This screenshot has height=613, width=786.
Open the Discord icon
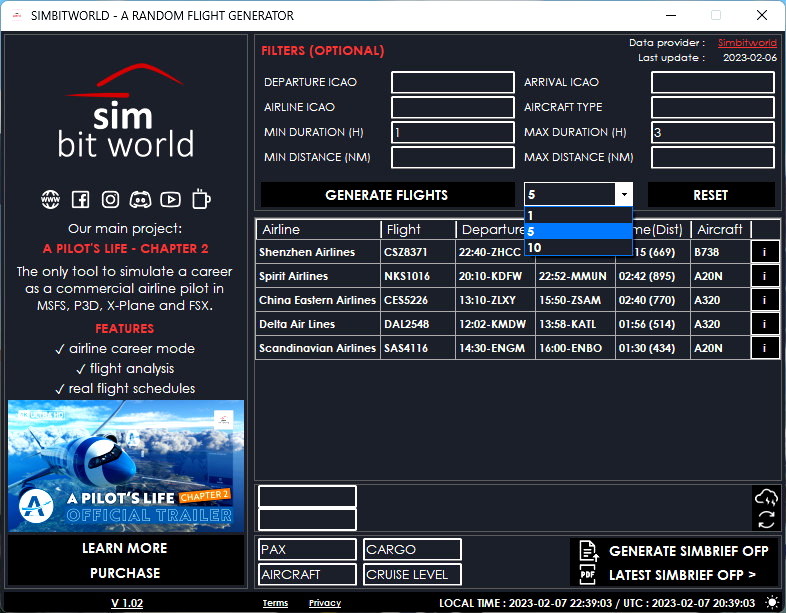click(140, 199)
